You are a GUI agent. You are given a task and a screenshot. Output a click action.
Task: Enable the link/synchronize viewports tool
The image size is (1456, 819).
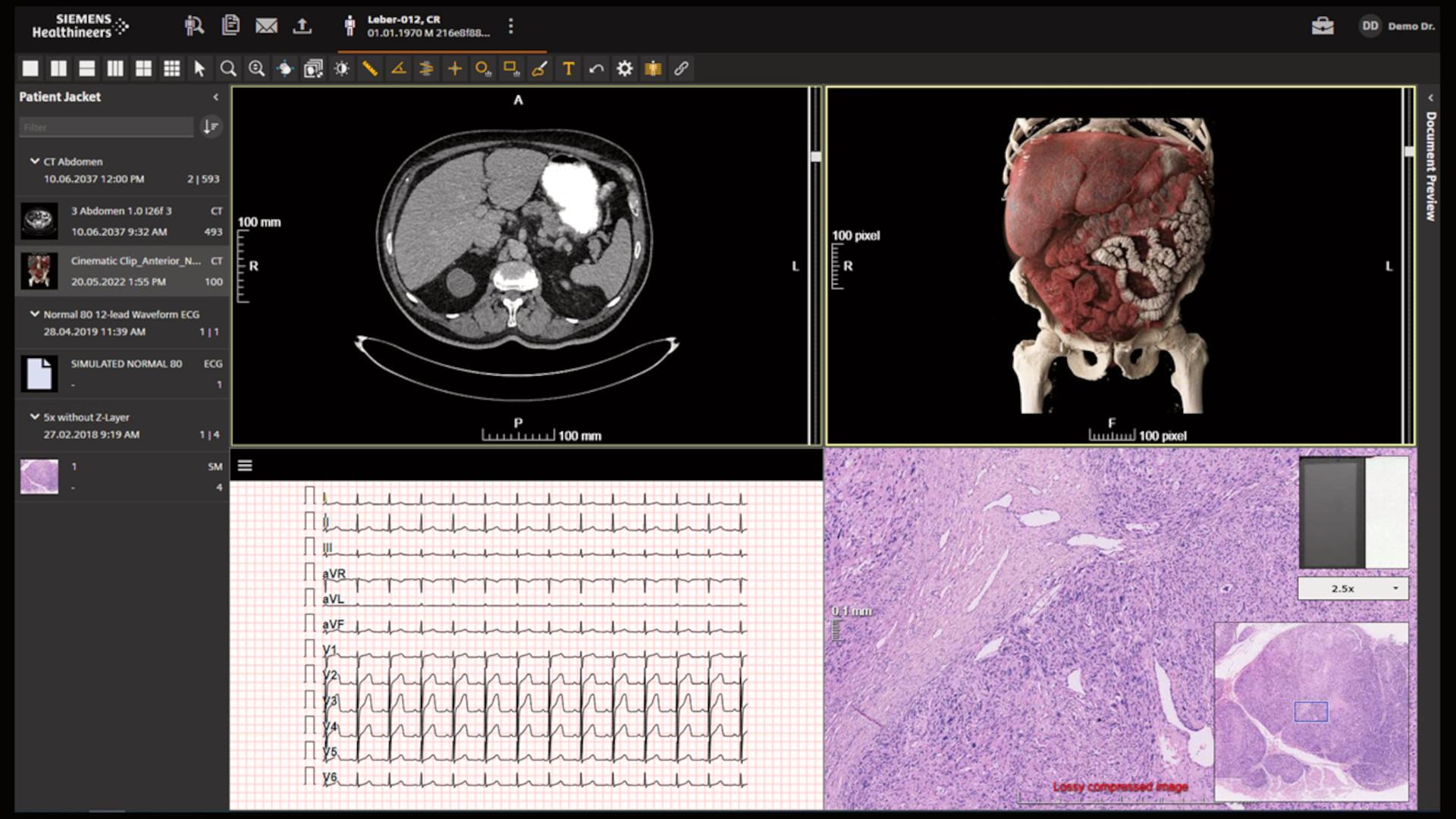click(681, 68)
